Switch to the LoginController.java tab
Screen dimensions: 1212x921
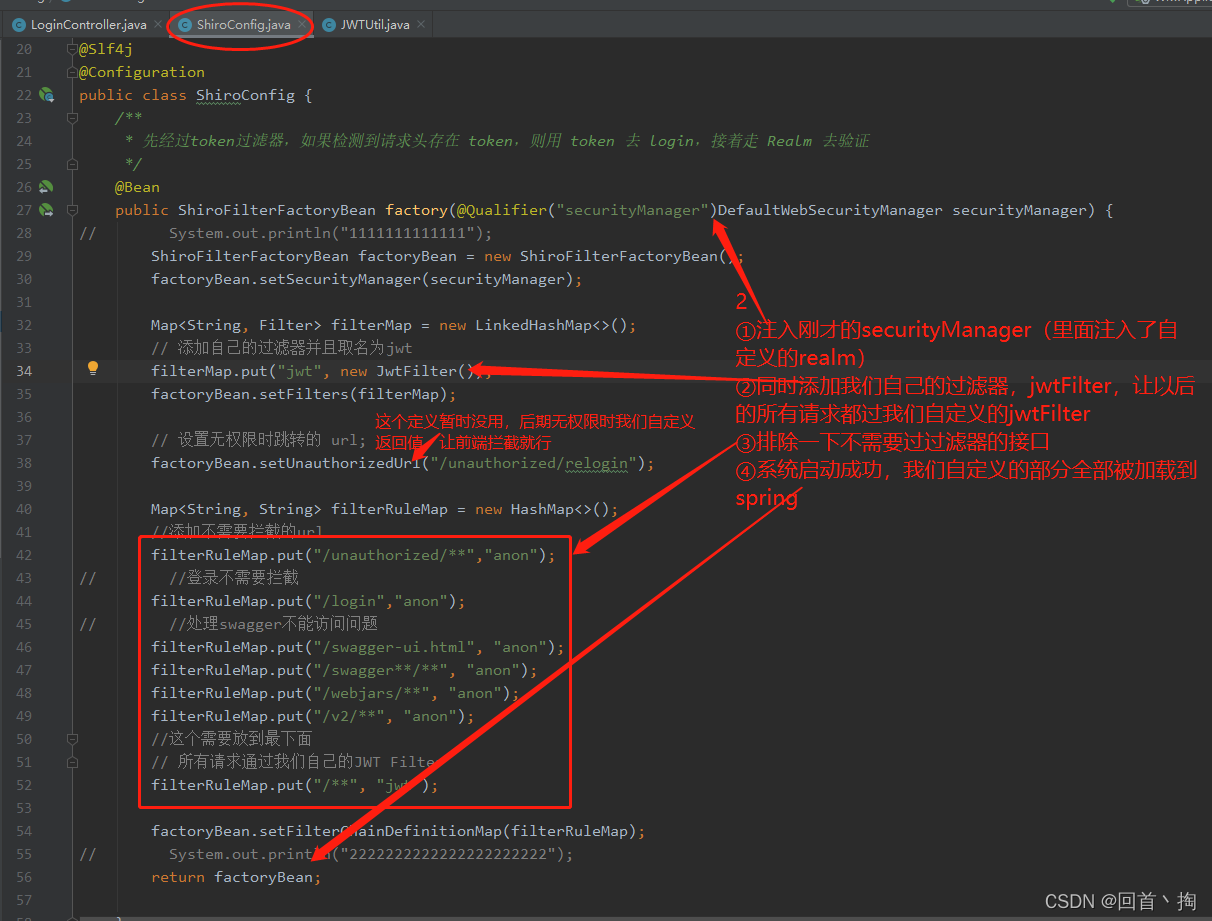tap(88, 24)
